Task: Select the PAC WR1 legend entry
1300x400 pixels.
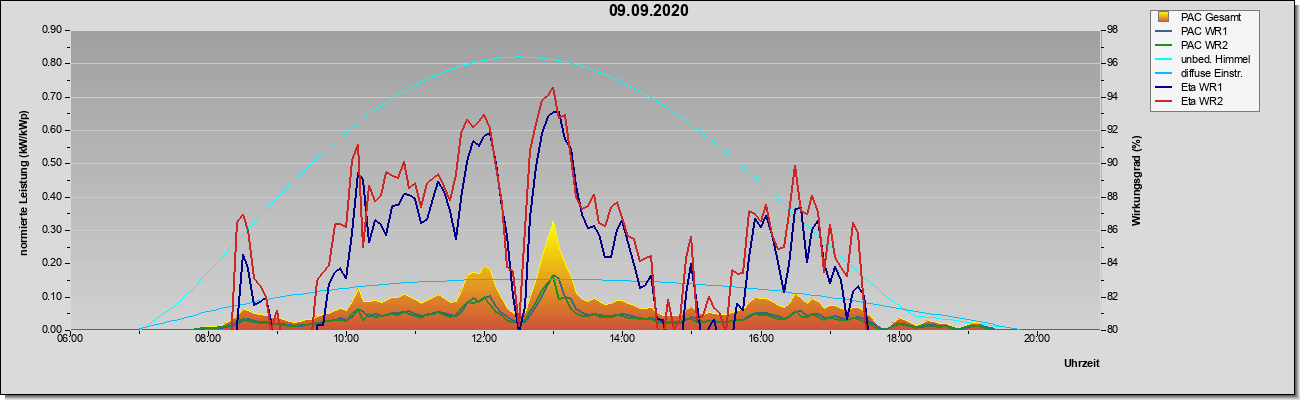Action: coord(1202,31)
